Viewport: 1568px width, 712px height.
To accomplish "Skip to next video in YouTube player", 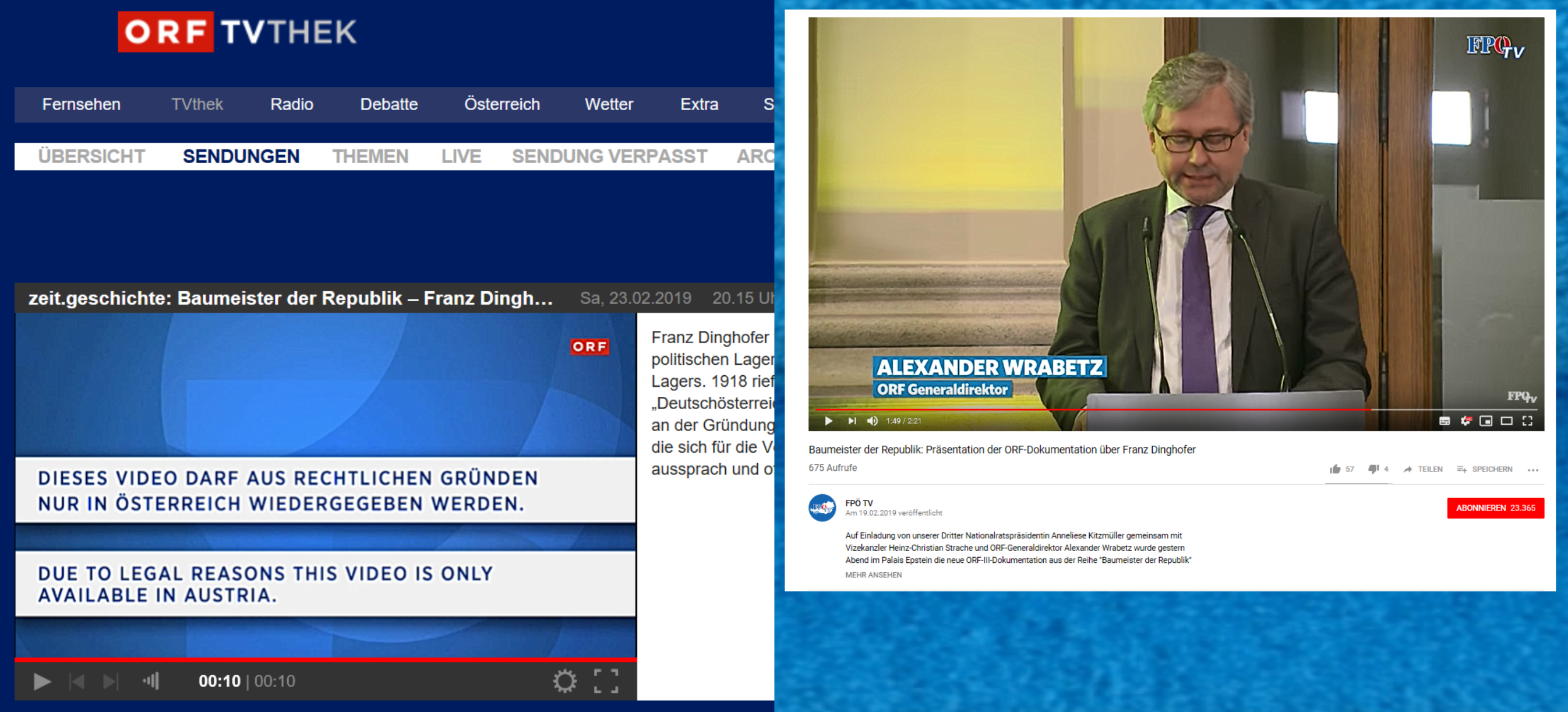I will (852, 421).
